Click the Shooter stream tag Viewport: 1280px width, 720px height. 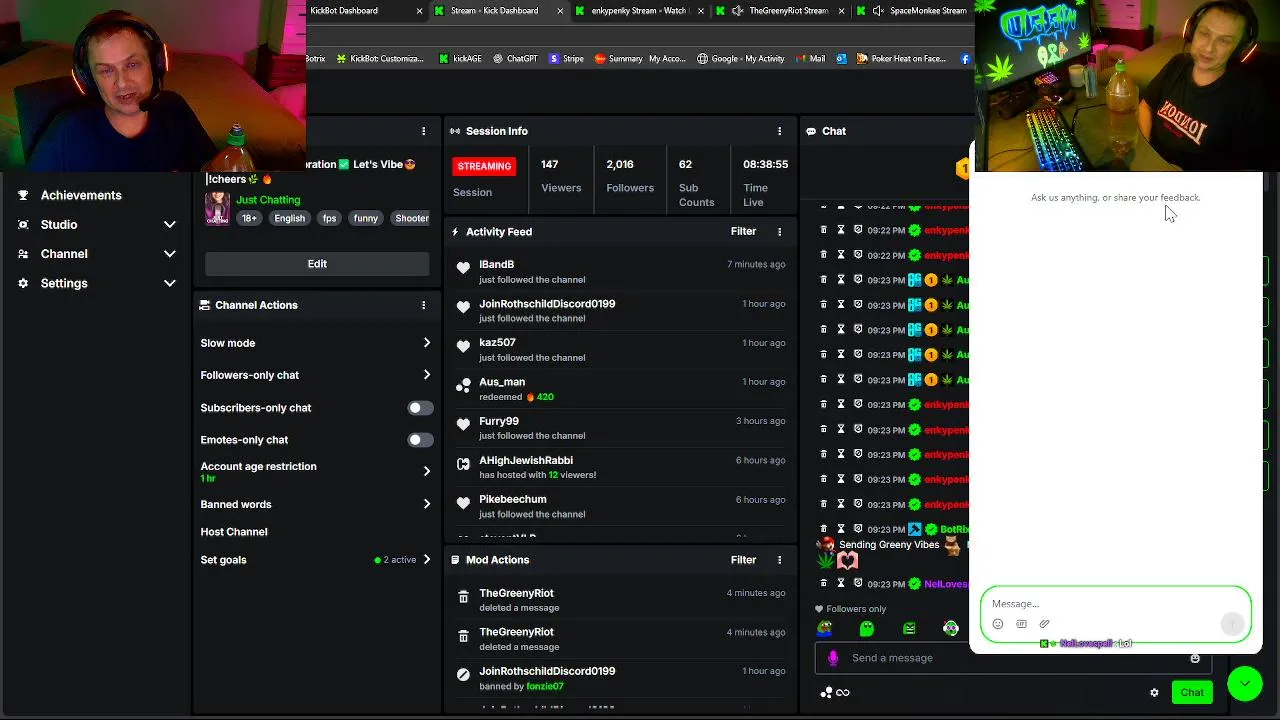412,218
